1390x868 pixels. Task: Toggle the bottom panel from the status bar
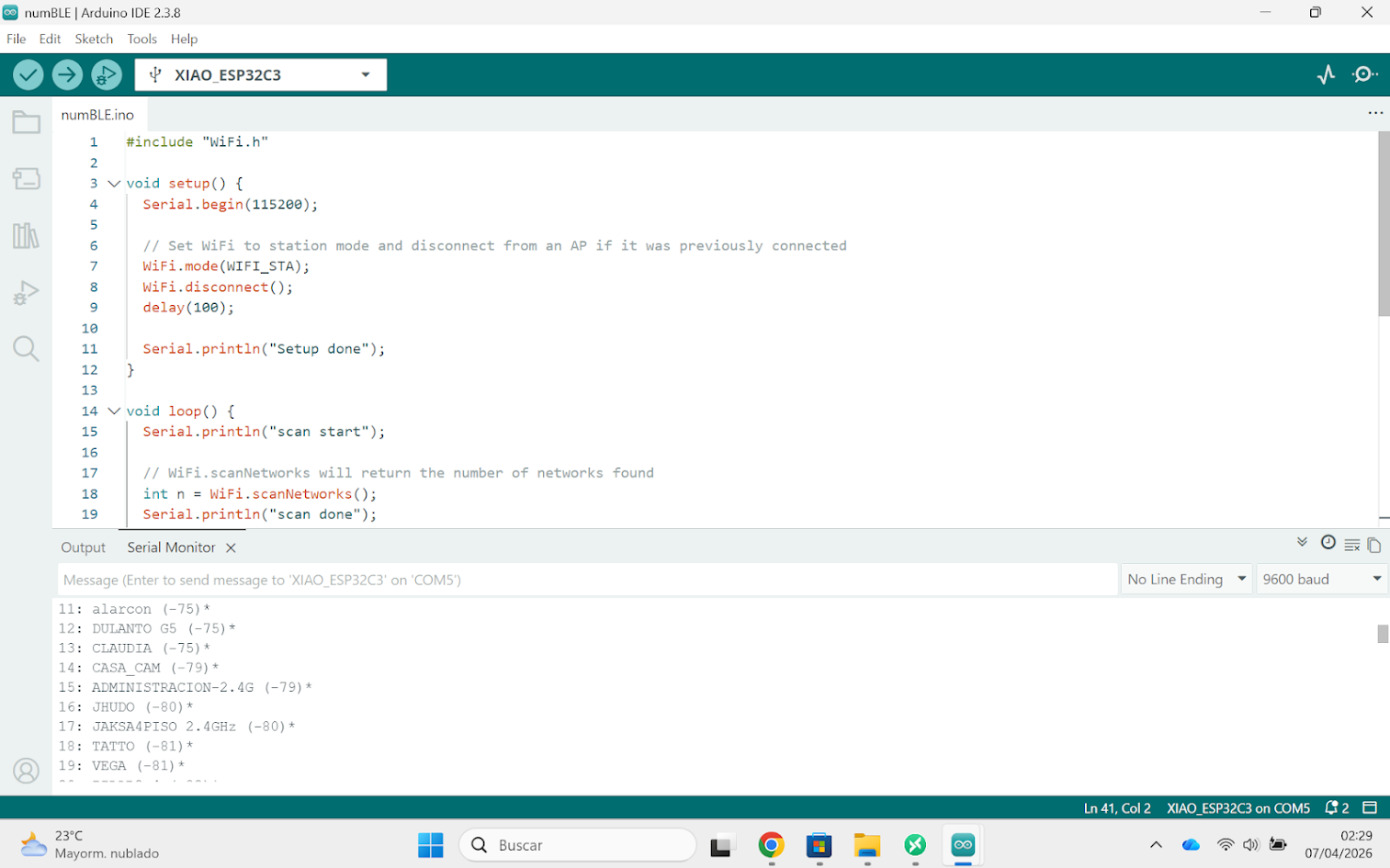click(1370, 808)
